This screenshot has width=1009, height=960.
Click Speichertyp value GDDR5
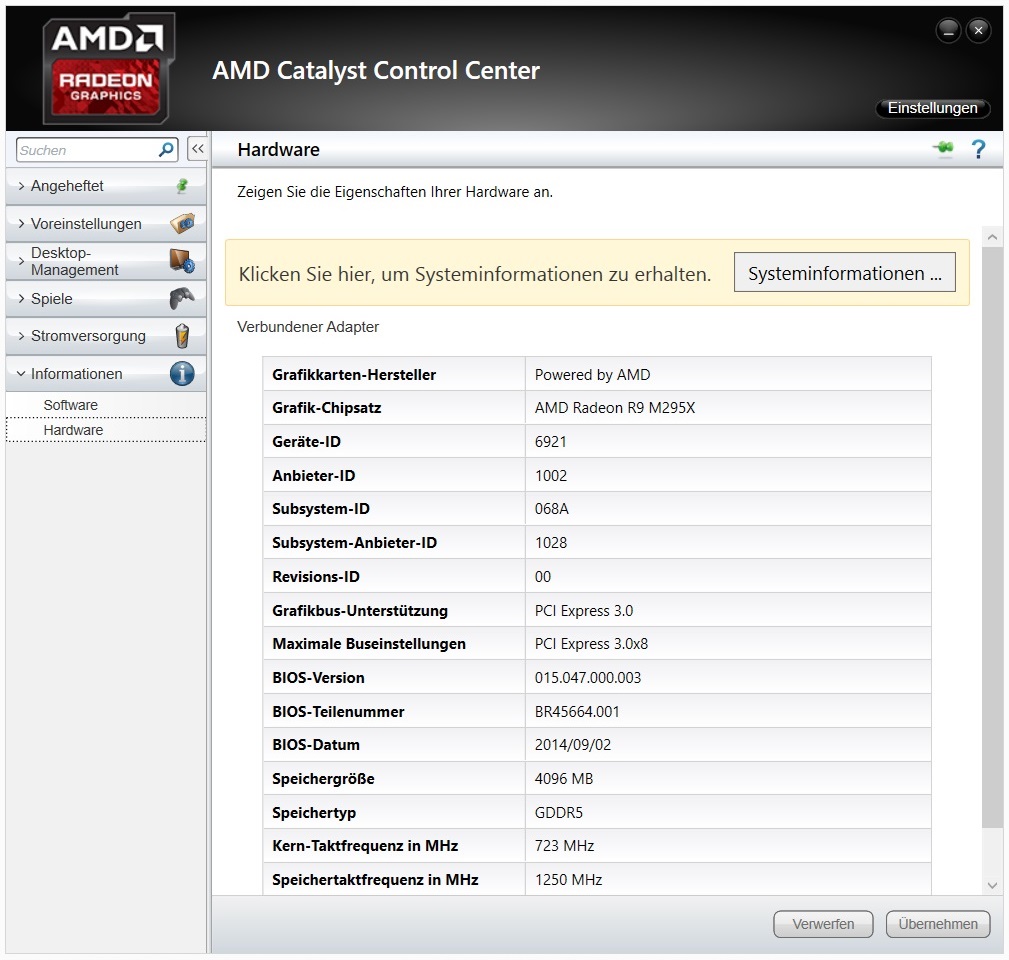559,813
